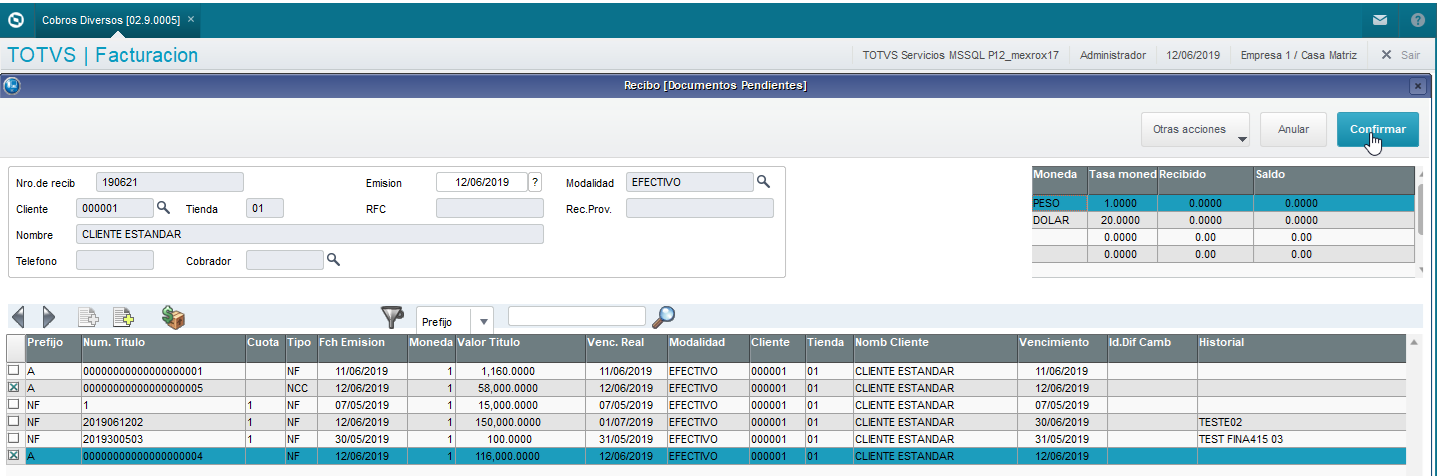Uncheck the NCC row 0000...0005 checkbox
Screen dimensions: 1437x476
pyautogui.click(x=13, y=386)
